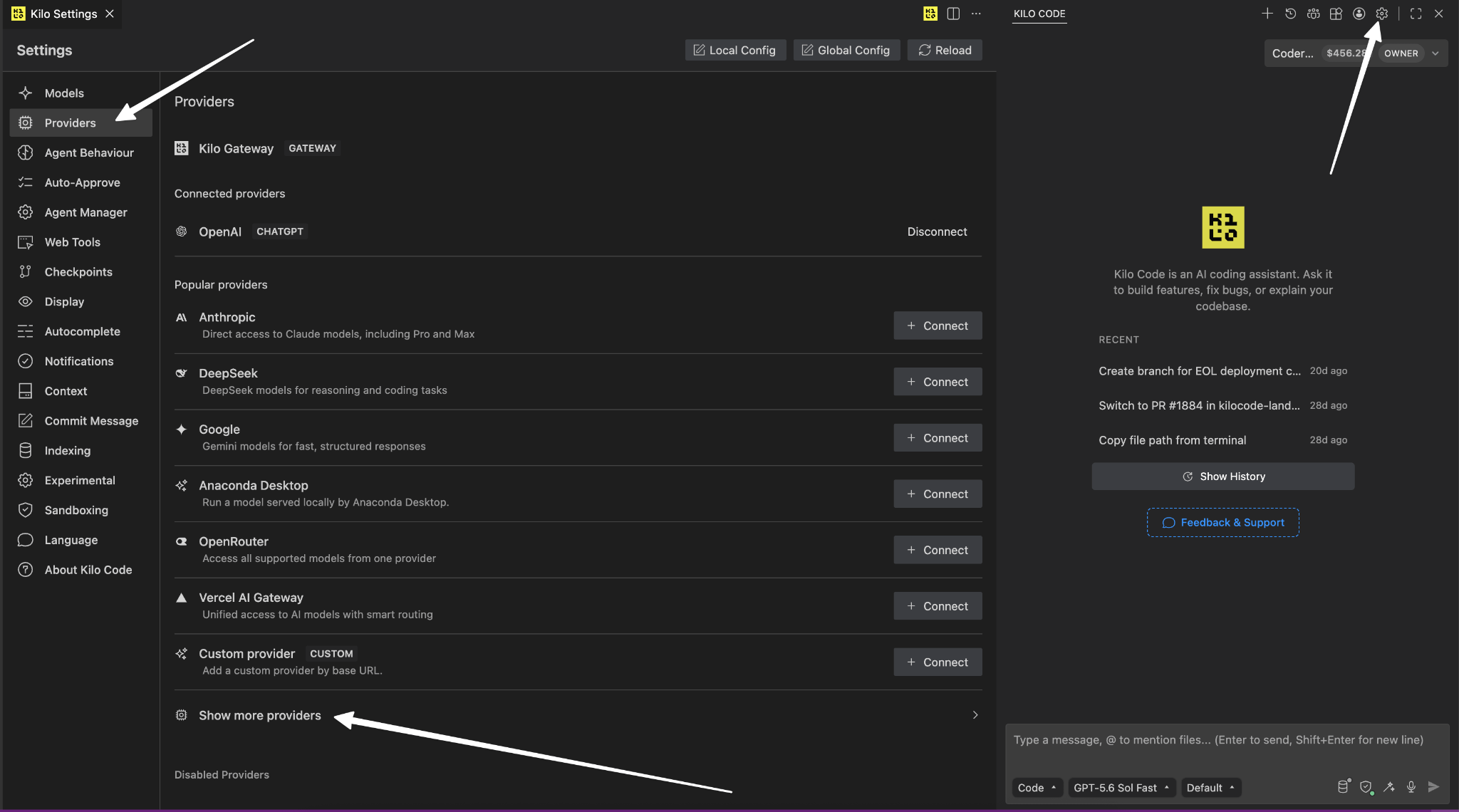Open Global Config file
The image size is (1459, 812).
click(x=846, y=50)
